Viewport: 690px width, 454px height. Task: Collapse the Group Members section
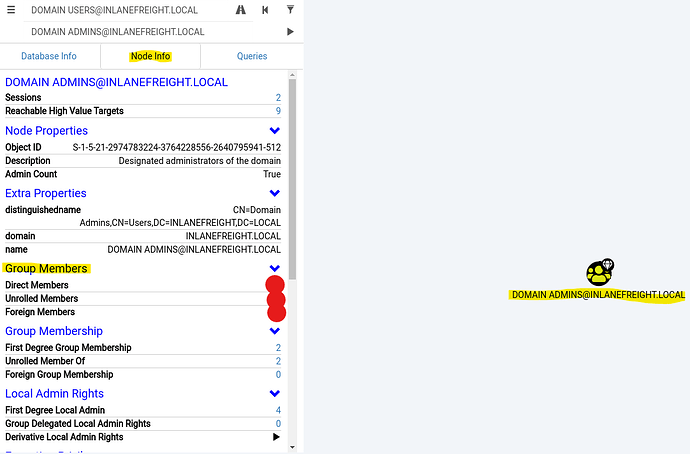pyautogui.click(x=275, y=268)
